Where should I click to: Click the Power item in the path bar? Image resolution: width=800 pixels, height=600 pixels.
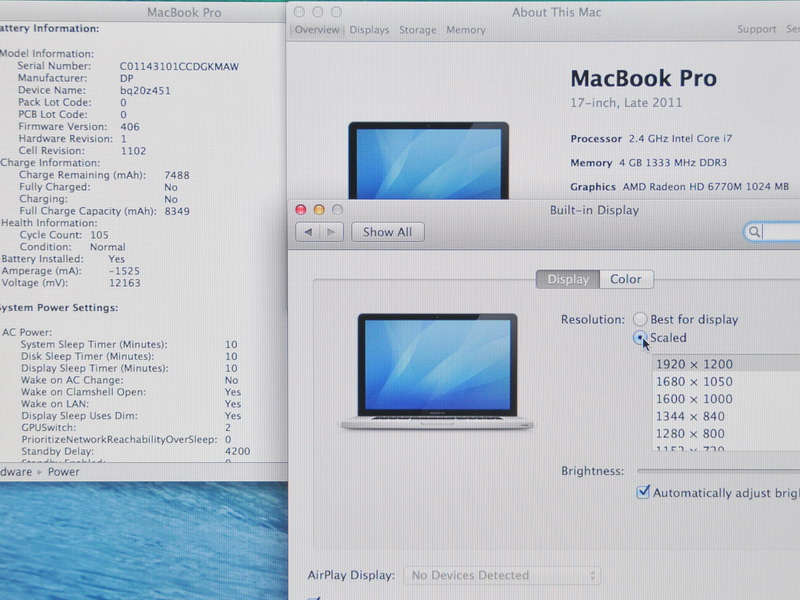64,472
